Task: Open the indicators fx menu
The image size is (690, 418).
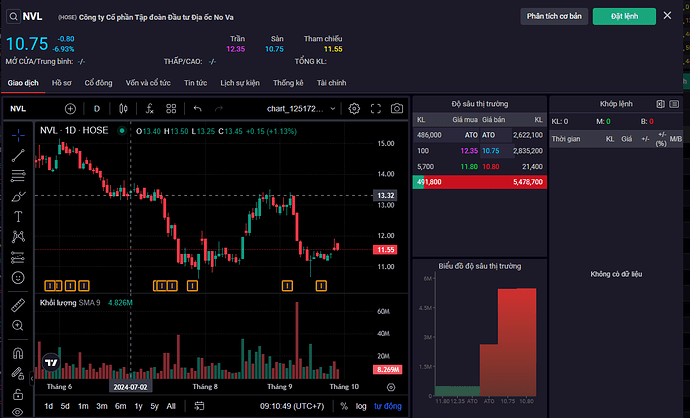Action: coord(150,109)
